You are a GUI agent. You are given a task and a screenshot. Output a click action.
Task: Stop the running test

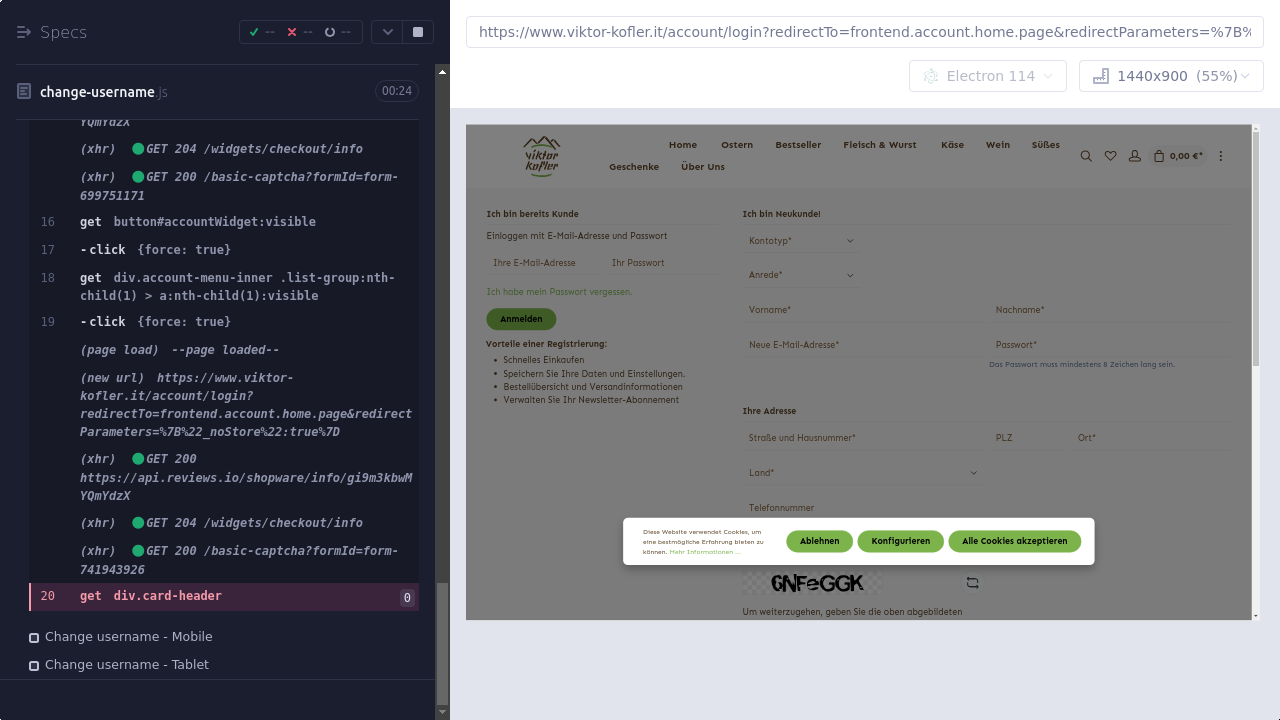pyautogui.click(x=418, y=32)
